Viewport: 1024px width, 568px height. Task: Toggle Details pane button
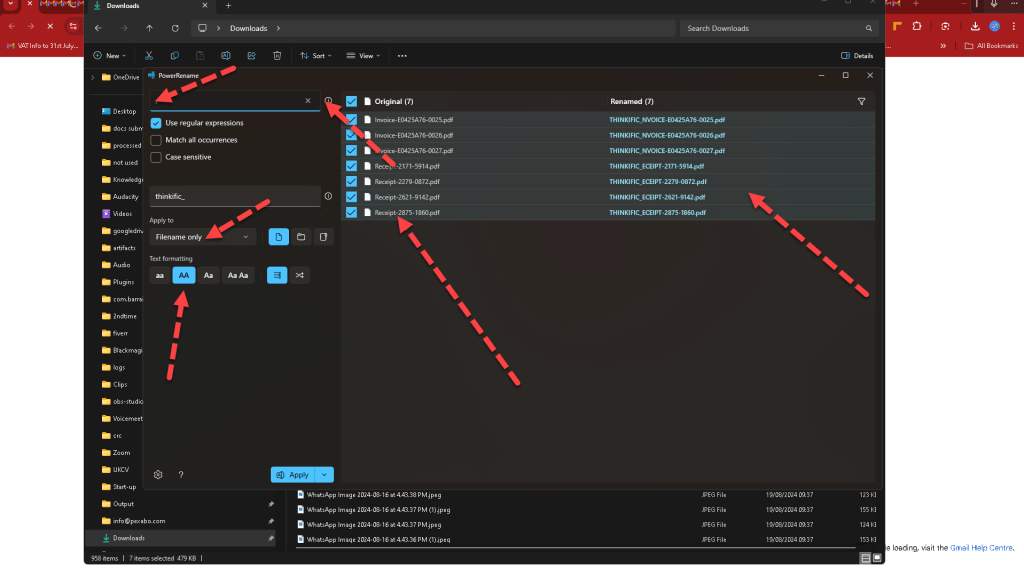(857, 55)
